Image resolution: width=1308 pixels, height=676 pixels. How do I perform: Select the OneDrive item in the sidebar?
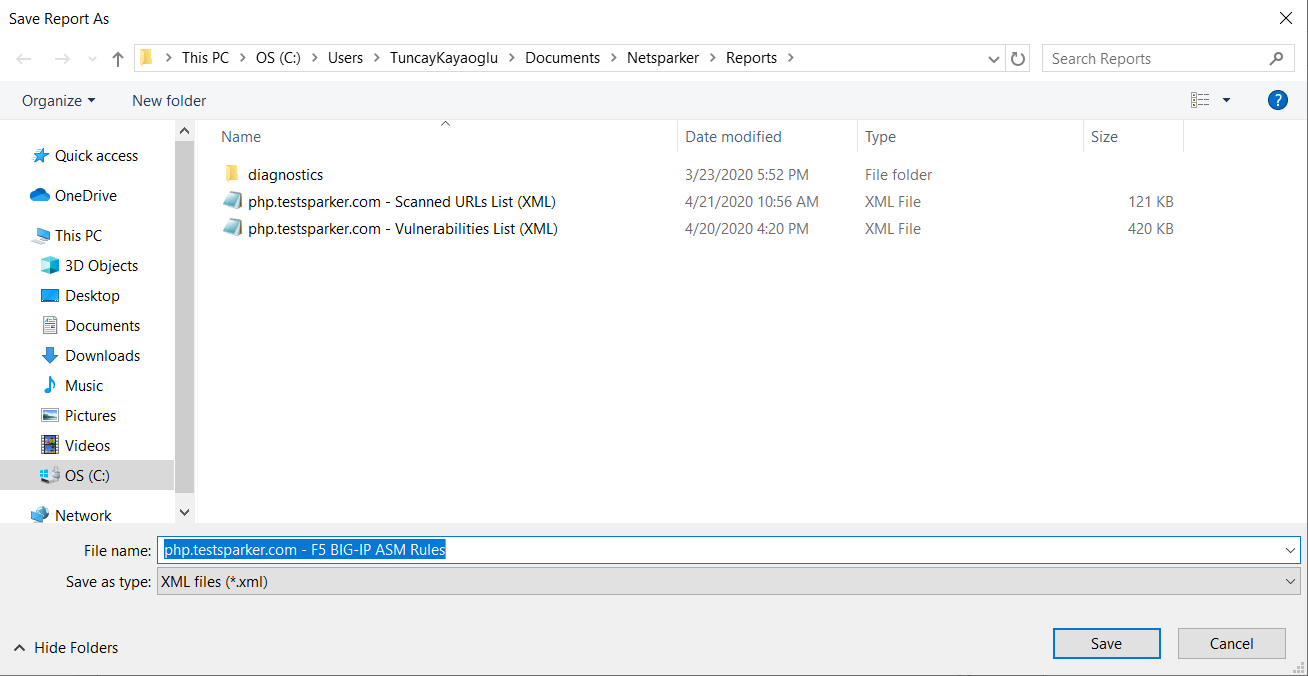tap(86, 195)
